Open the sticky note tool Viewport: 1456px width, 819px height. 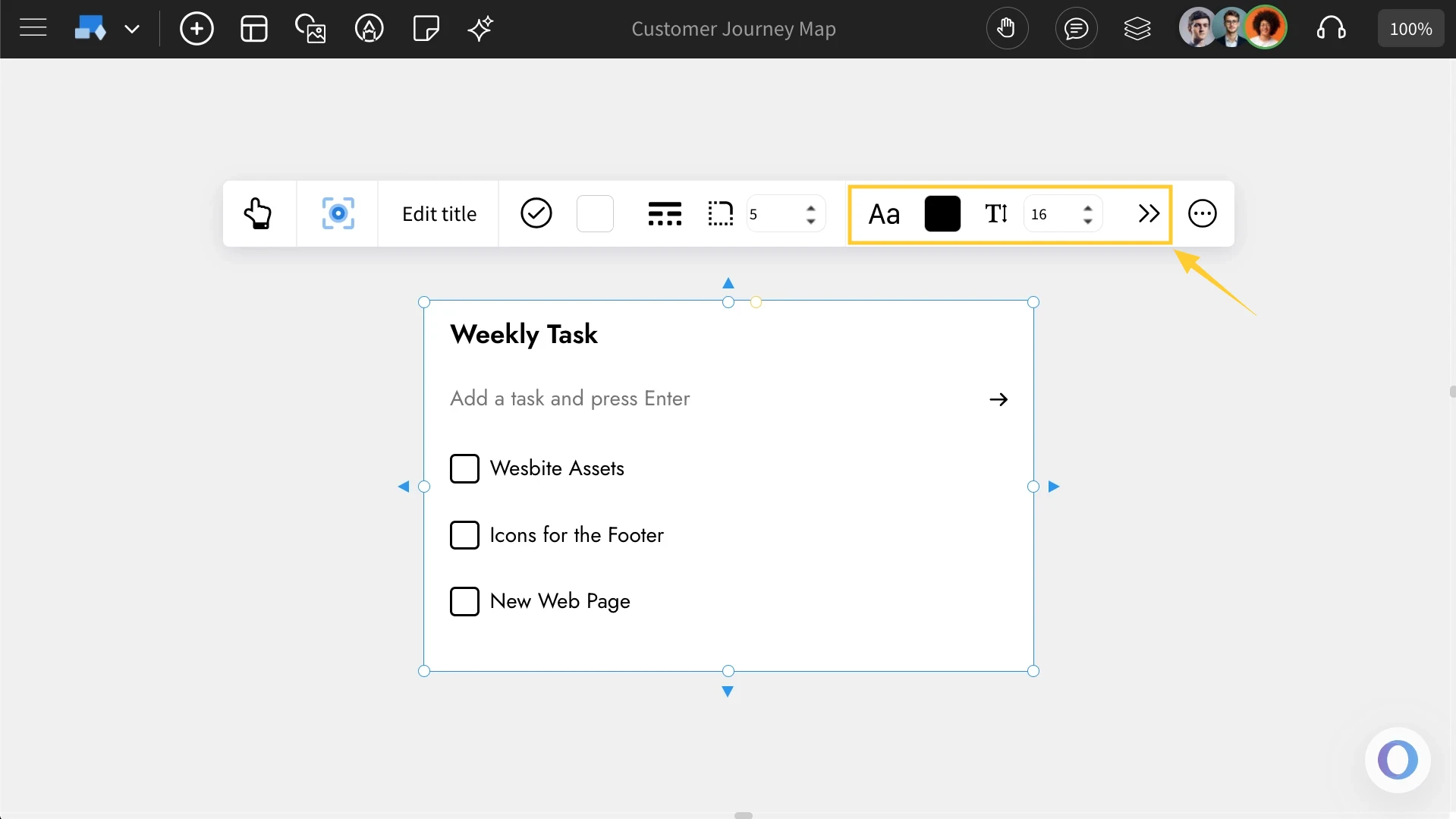tap(426, 28)
